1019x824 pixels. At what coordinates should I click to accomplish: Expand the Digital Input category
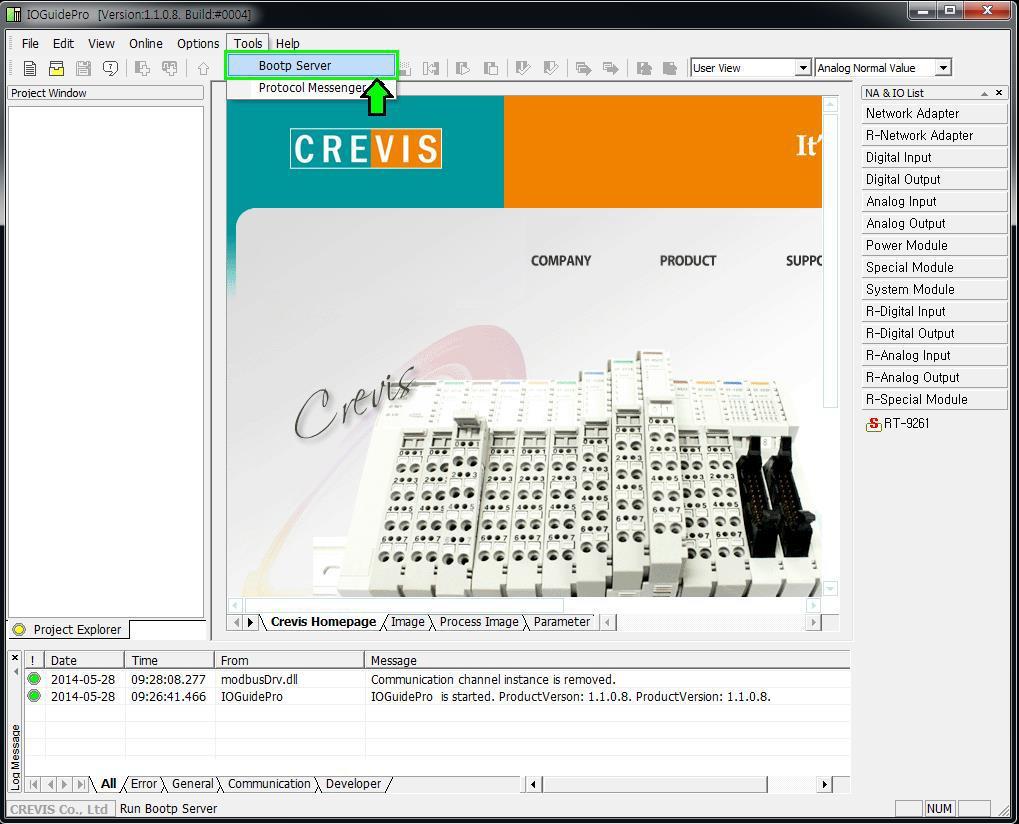tap(934, 158)
